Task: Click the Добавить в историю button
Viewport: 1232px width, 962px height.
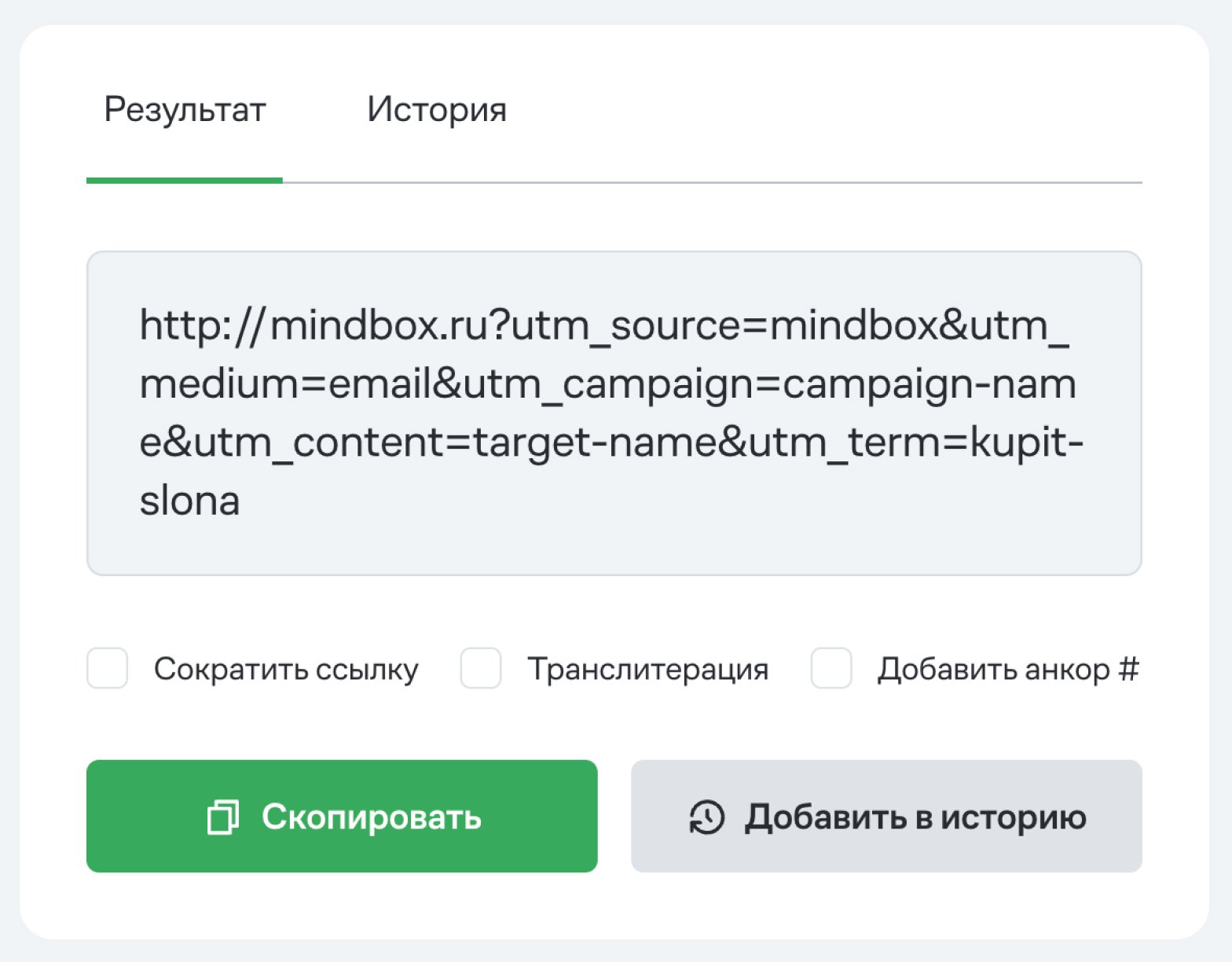Action: 885,816
